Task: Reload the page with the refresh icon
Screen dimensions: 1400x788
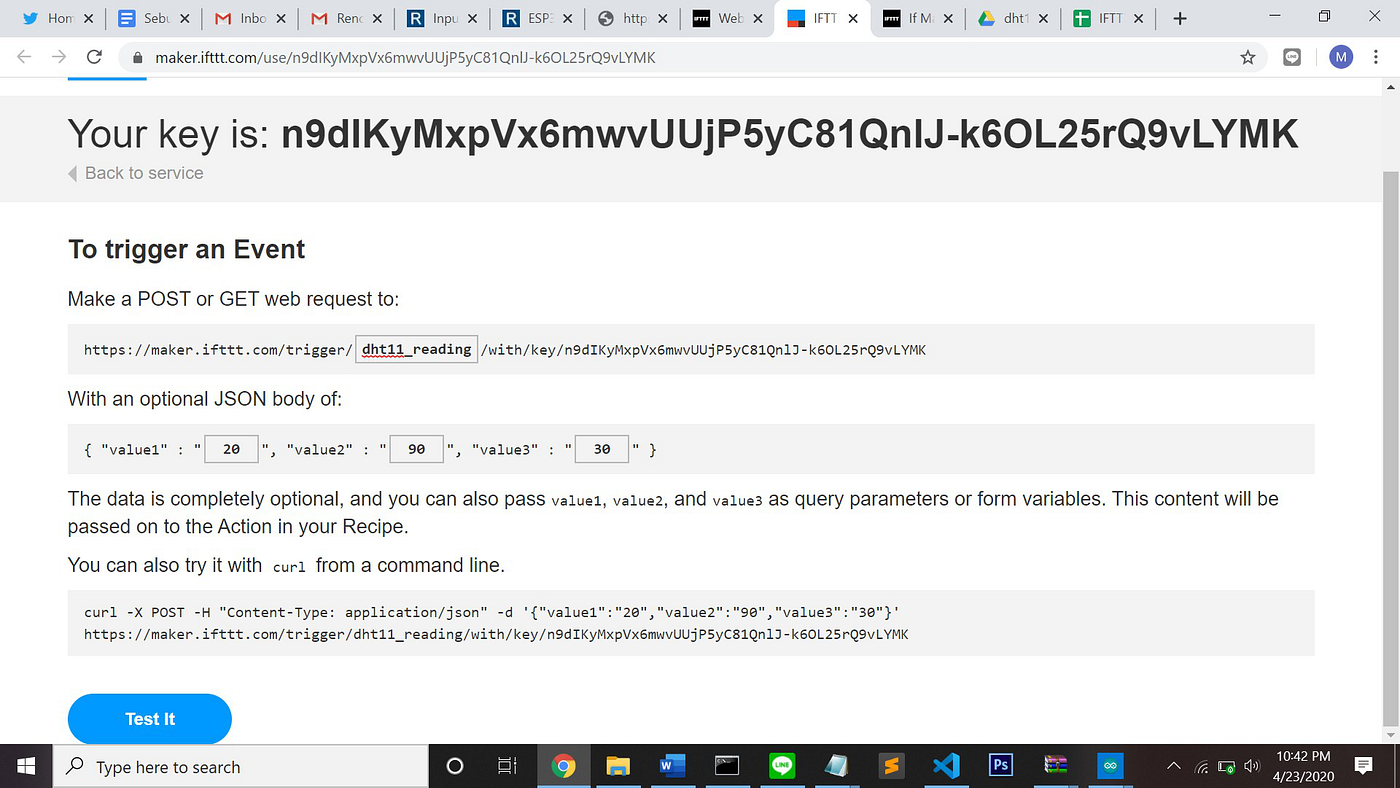Action: (x=93, y=57)
